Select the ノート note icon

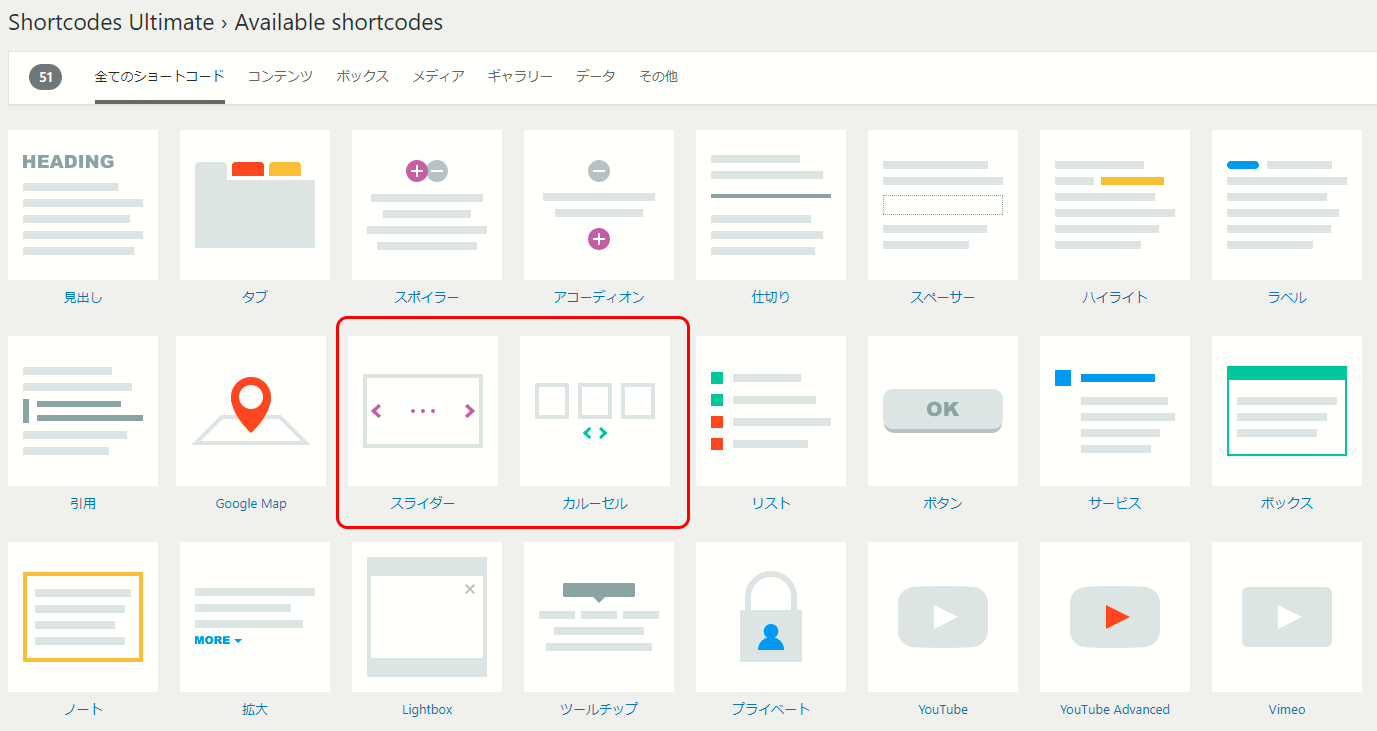(83, 617)
